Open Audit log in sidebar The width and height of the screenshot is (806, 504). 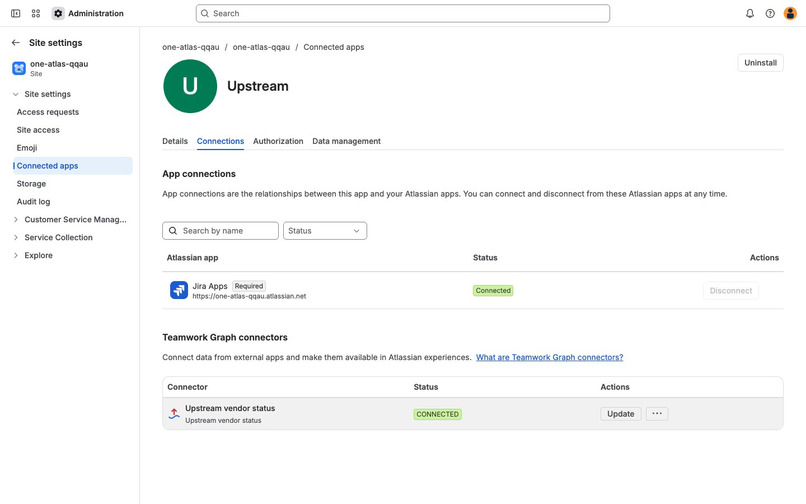tap(33, 202)
